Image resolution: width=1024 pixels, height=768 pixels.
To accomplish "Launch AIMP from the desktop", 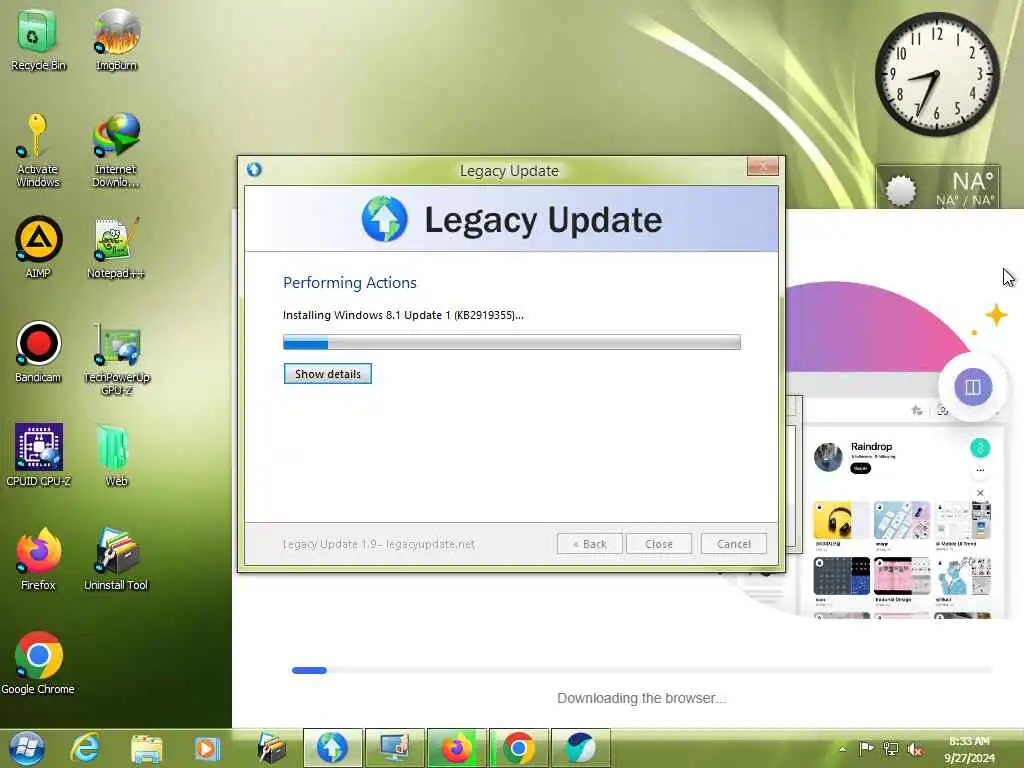I will click(38, 247).
